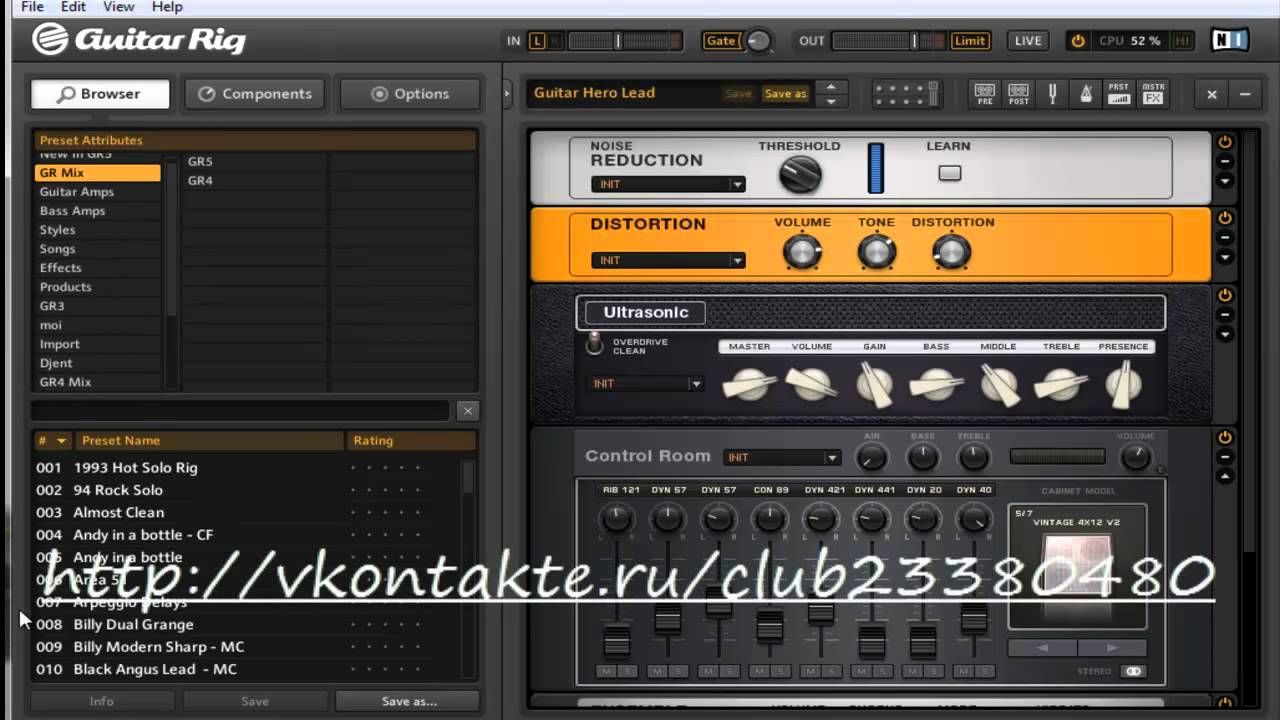Screen dimensions: 1280x720
Task: Open the Control Room preset dropdown
Action: 782,458
